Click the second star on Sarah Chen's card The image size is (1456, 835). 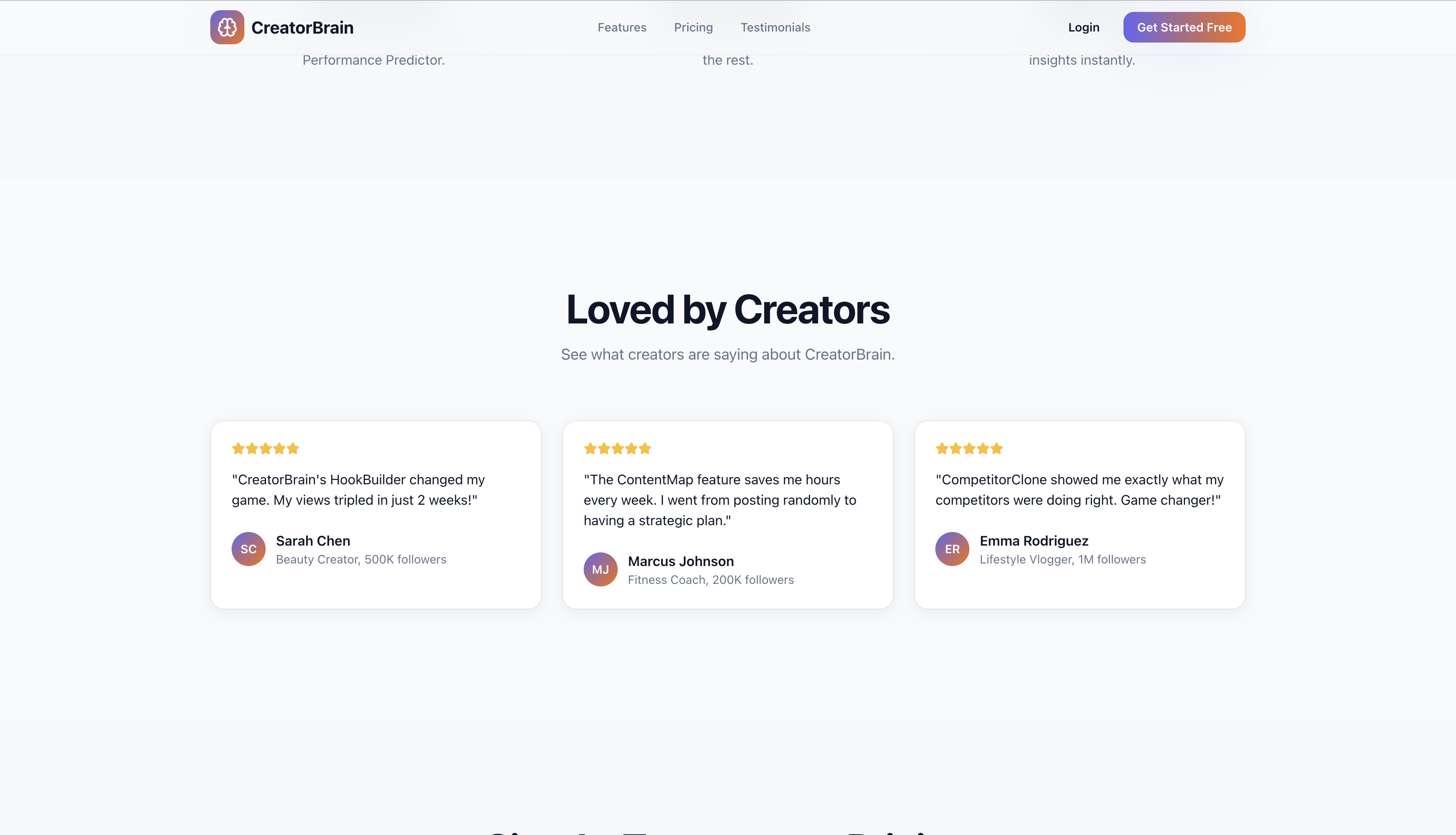click(252, 449)
